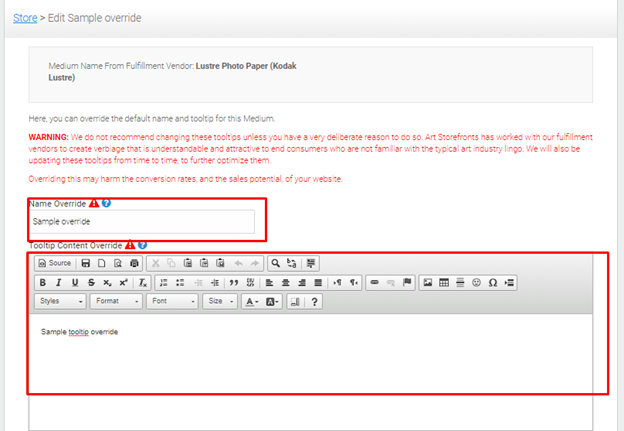The image size is (624, 431).
Task: Toggle Source view of the editor
Action: tap(55, 263)
